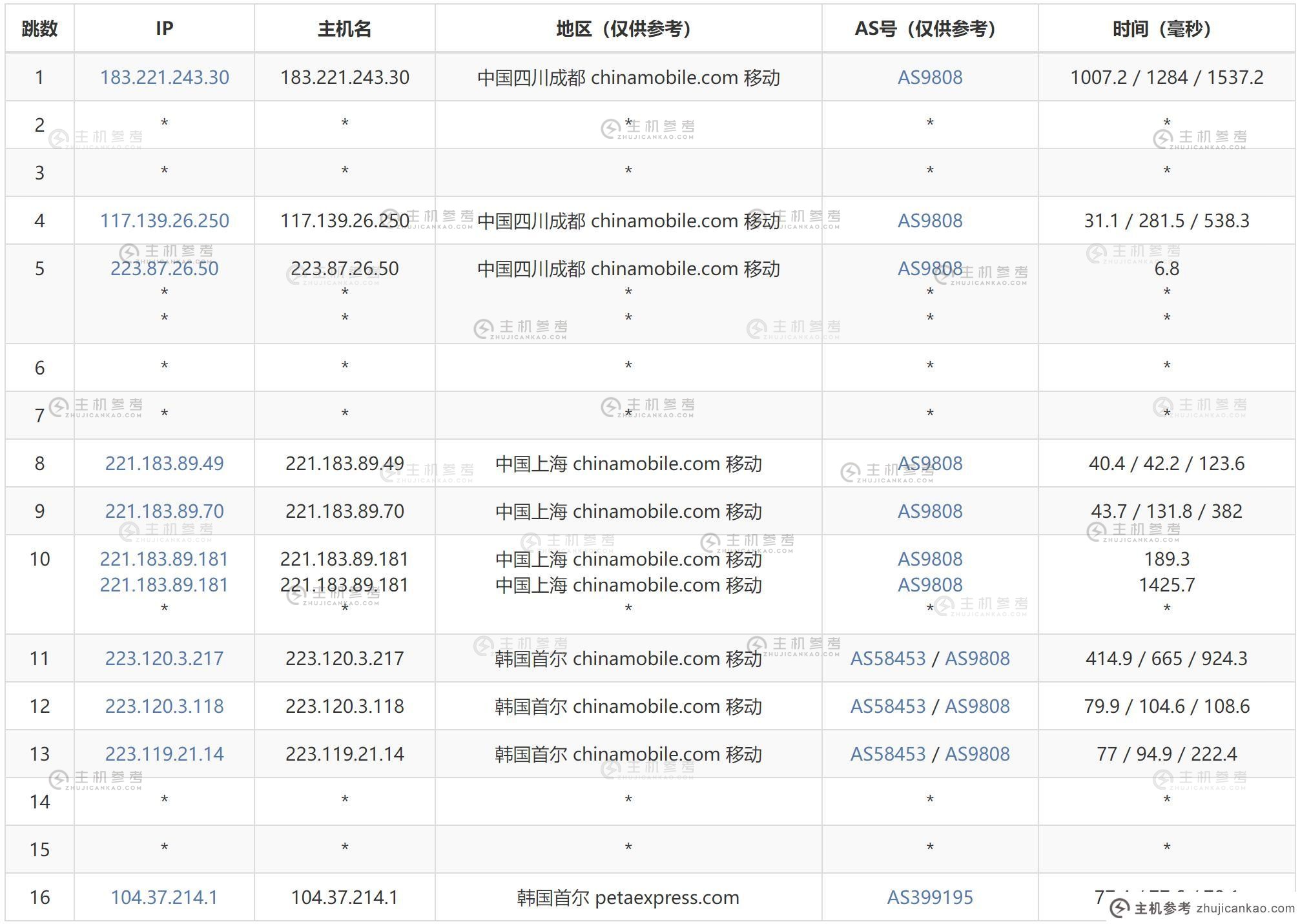
Task: Open IP link 223.87.26.50
Action: pos(164,269)
